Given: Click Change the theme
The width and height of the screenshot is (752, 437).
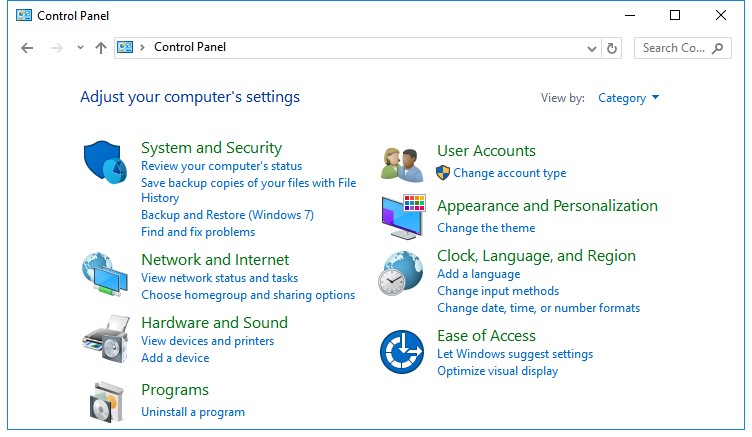Looking at the screenshot, I should 486,228.
